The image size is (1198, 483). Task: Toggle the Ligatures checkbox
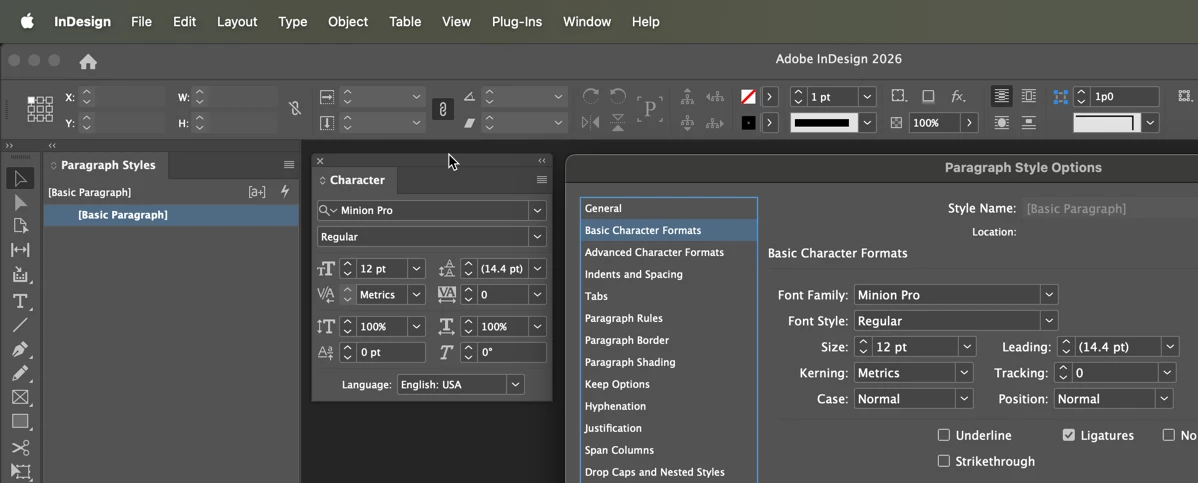coord(1069,435)
